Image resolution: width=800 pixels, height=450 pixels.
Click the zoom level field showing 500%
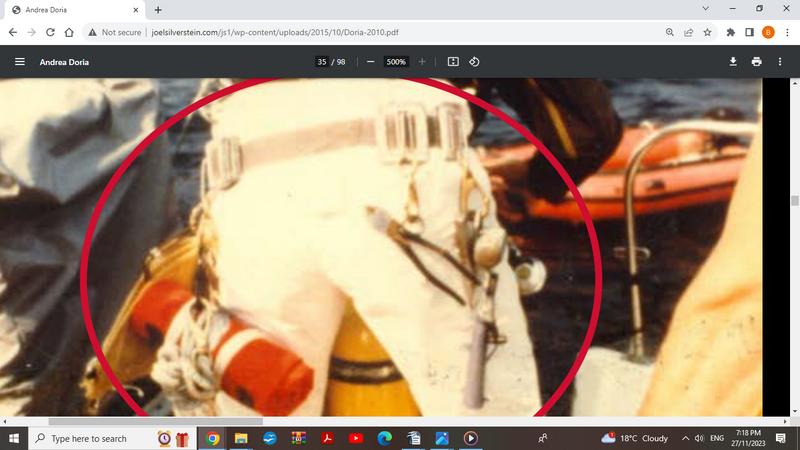(x=396, y=62)
